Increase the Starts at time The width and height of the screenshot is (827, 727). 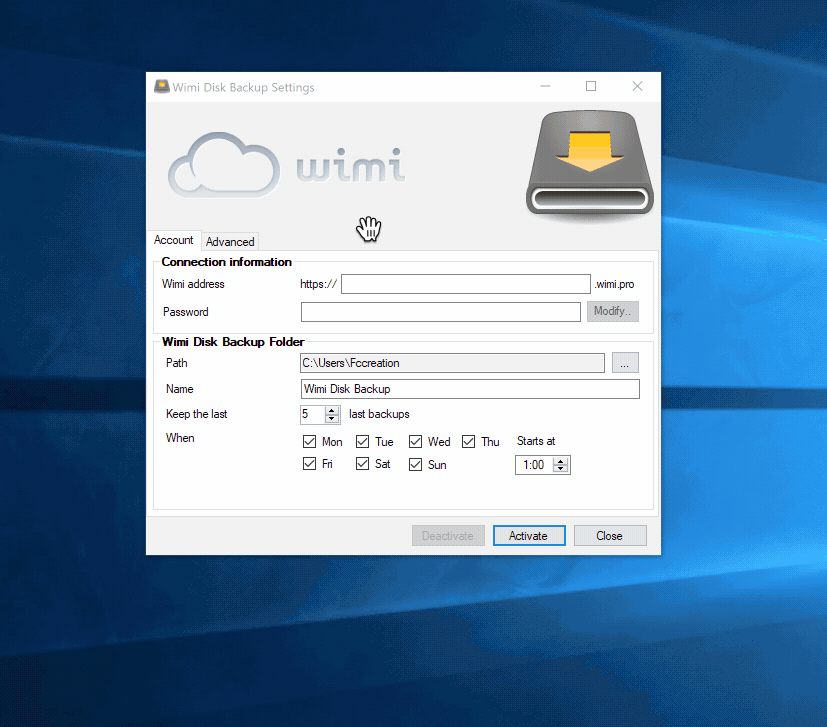point(560,461)
